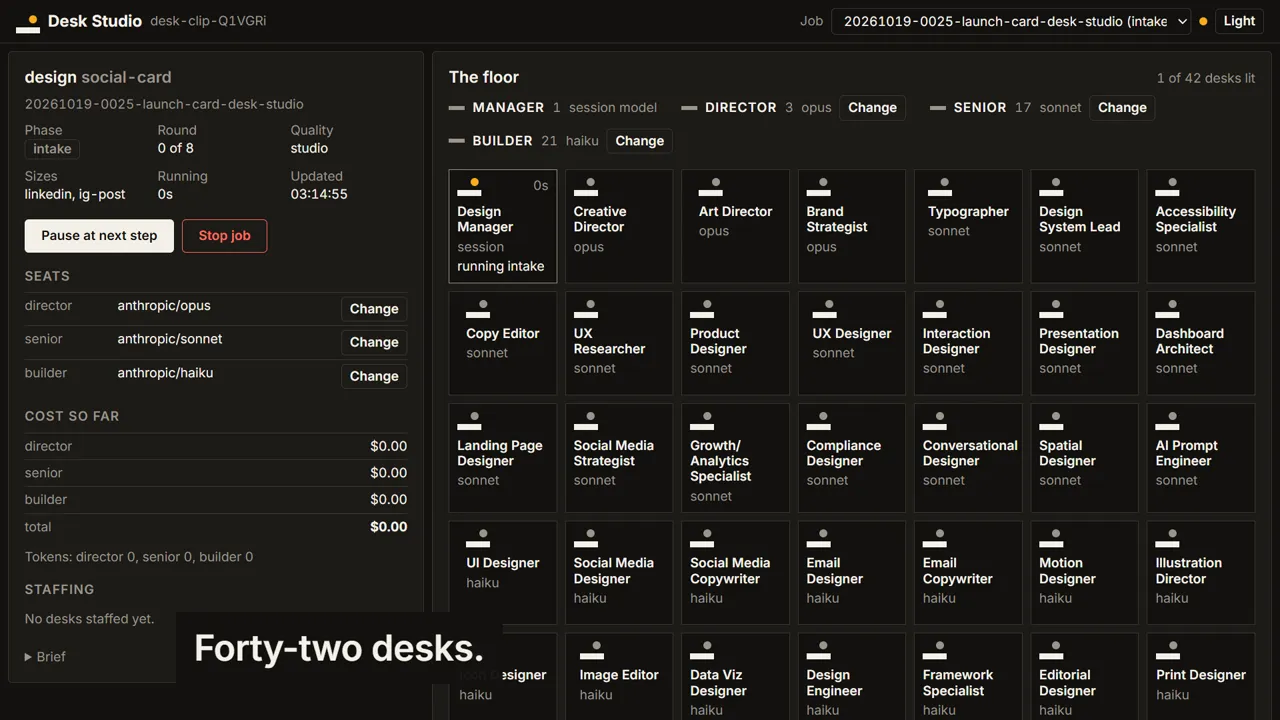Select the UX Designer desk icon

825,309
